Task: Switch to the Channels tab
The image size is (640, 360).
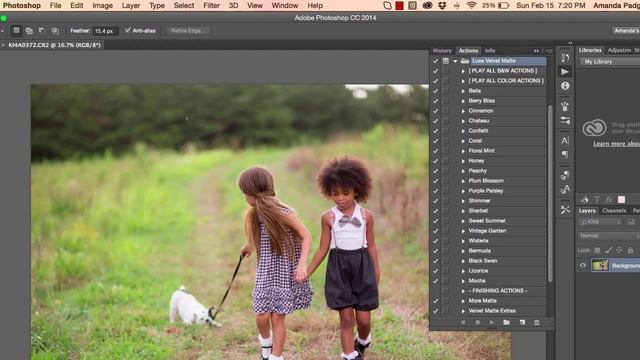Action: [x=614, y=211]
